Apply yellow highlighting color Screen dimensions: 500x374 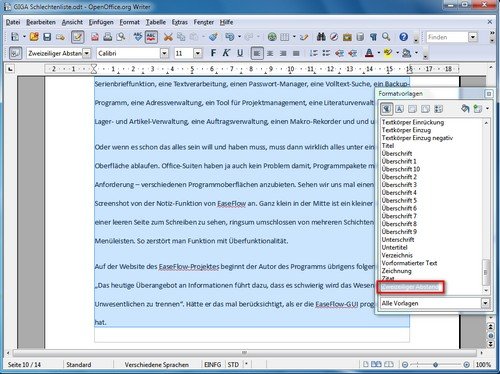388,53
